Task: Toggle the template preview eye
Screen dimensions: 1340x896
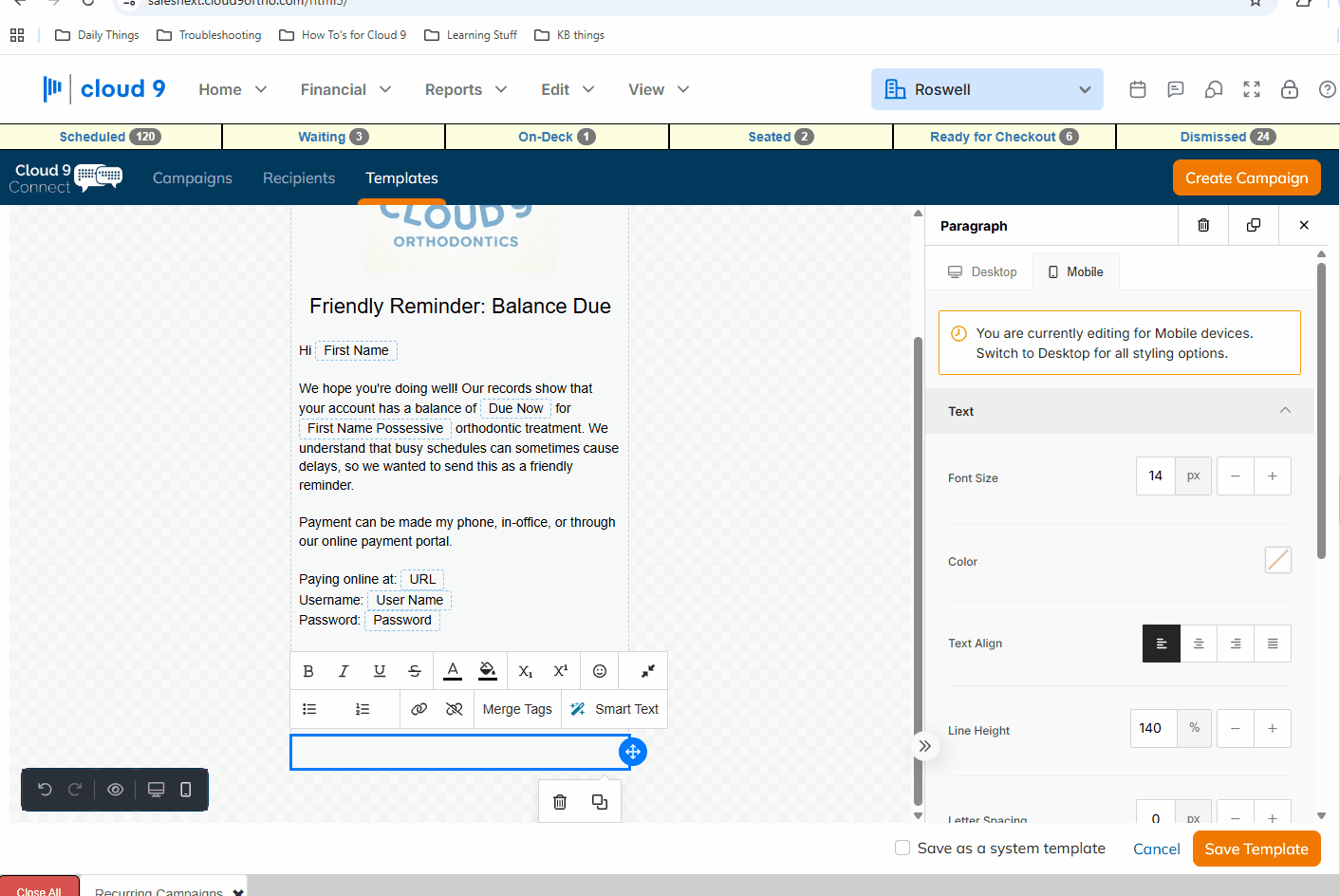Action: click(x=116, y=790)
